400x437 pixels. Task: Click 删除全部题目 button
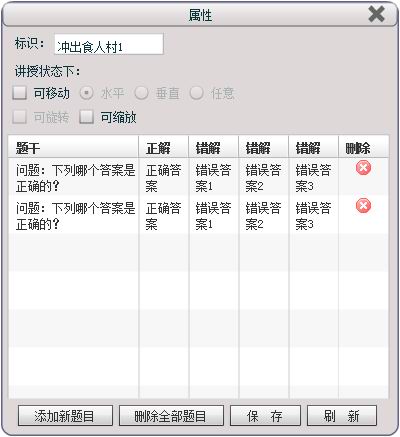click(x=171, y=416)
